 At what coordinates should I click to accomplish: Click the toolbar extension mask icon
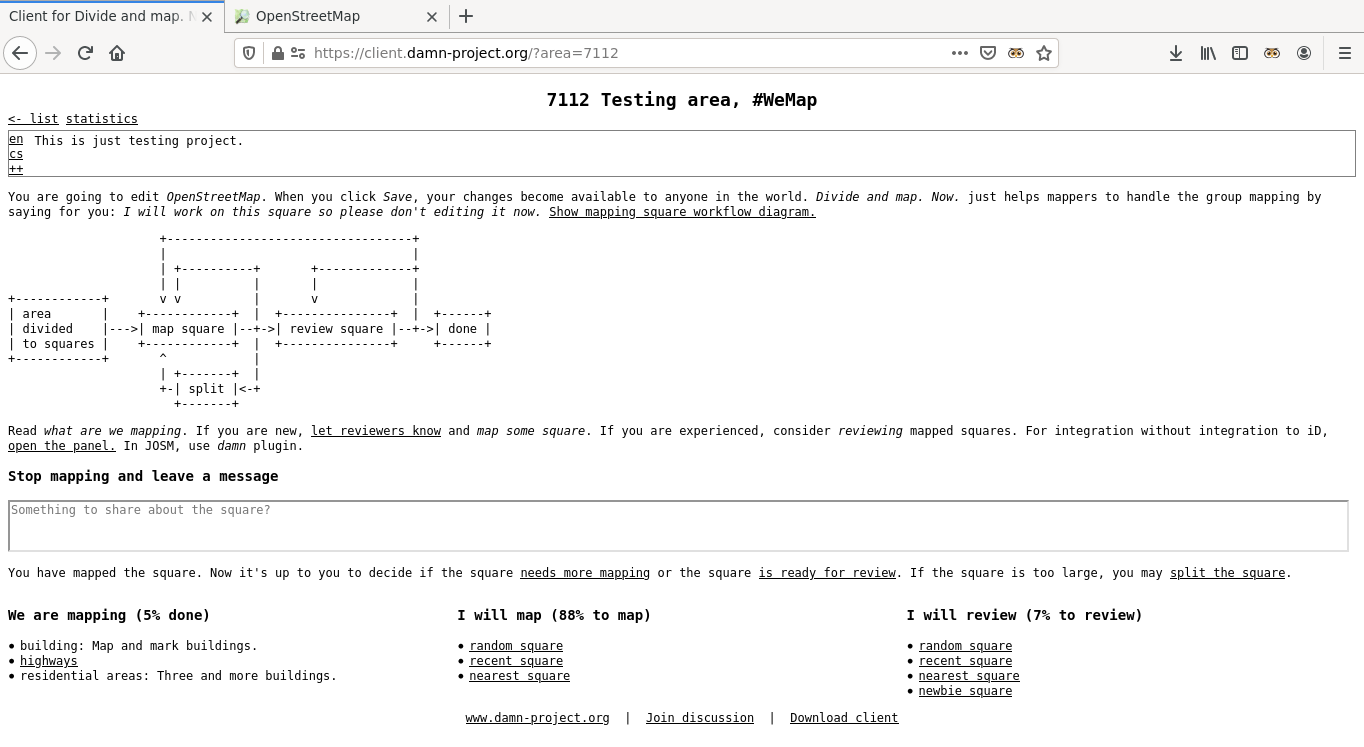[1272, 53]
